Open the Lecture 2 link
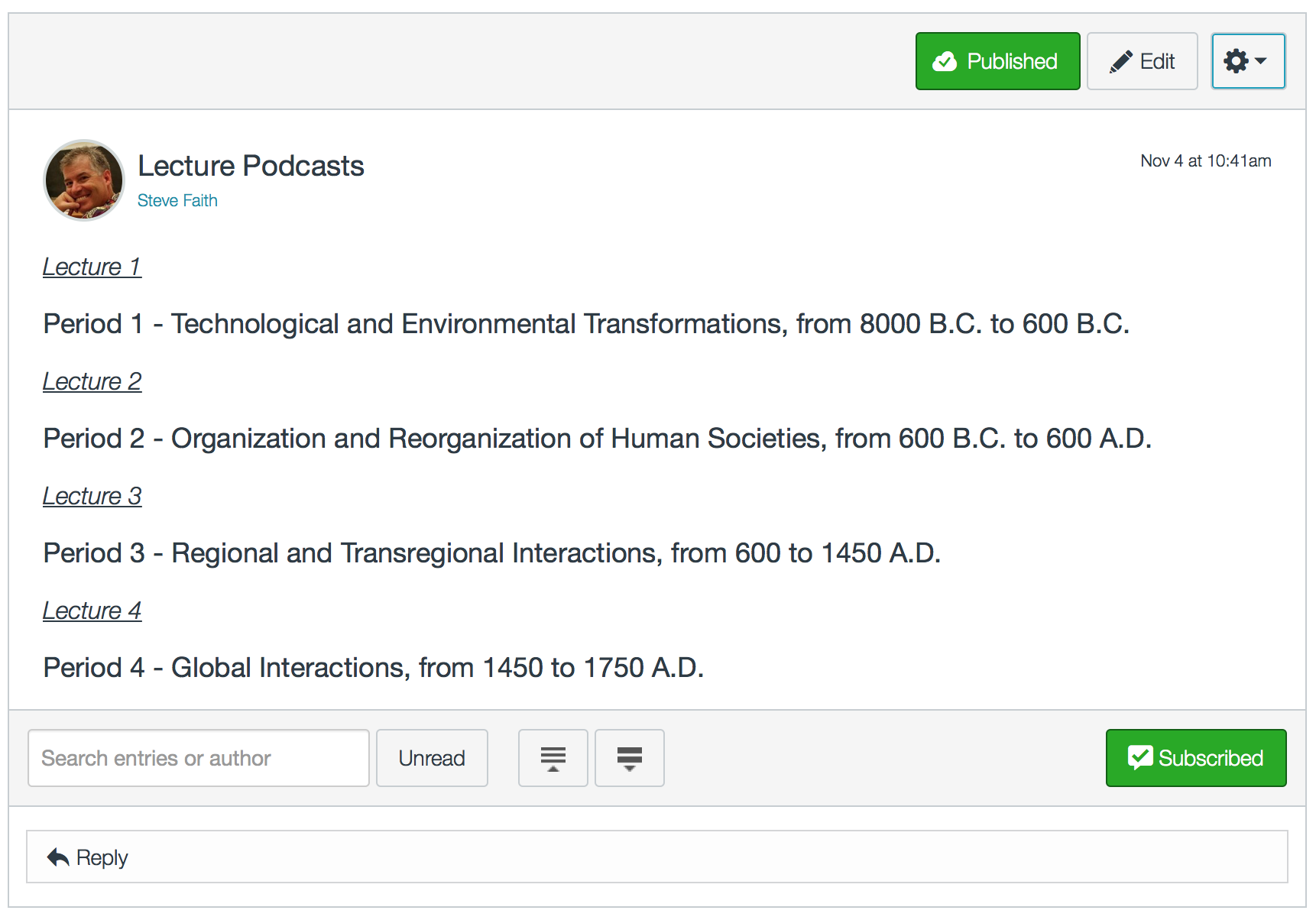Screen dimensions: 1316x920 click(92, 381)
